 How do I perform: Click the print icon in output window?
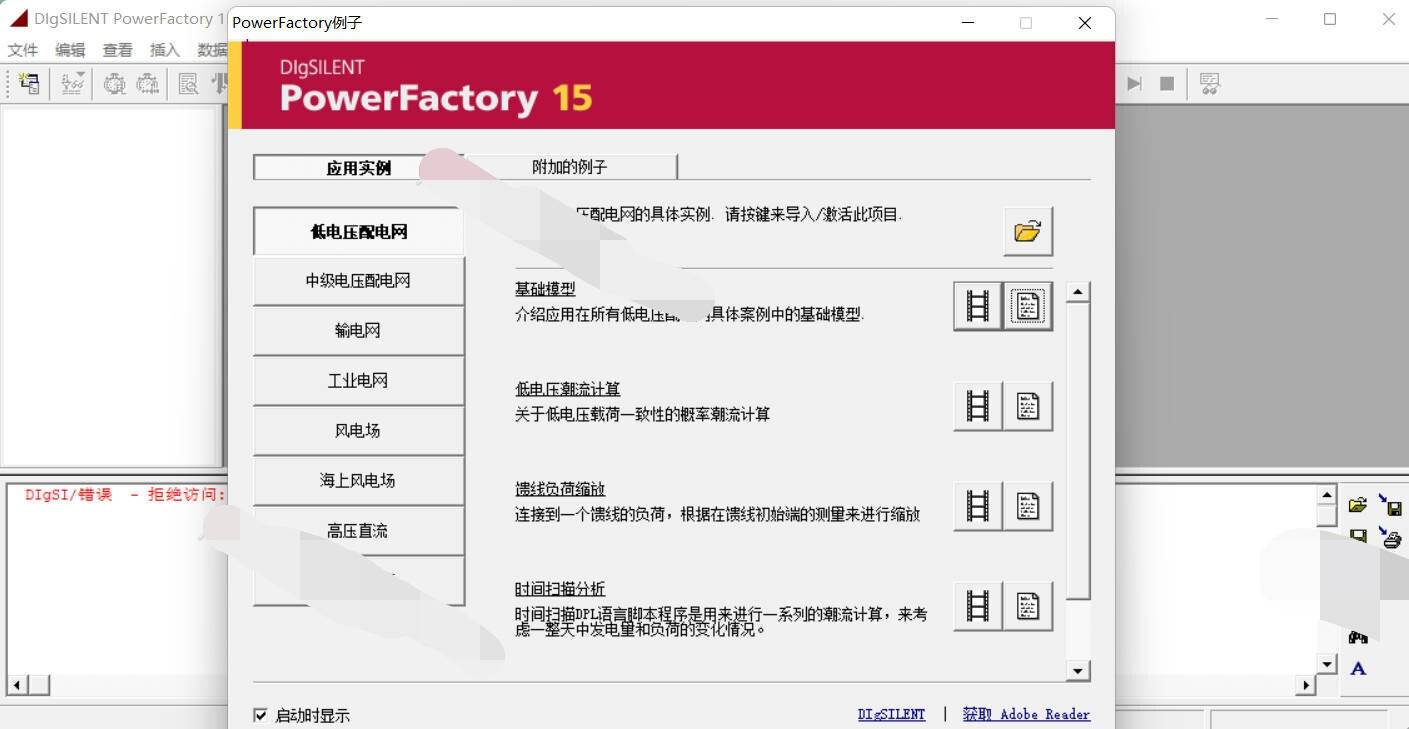click(x=1390, y=537)
